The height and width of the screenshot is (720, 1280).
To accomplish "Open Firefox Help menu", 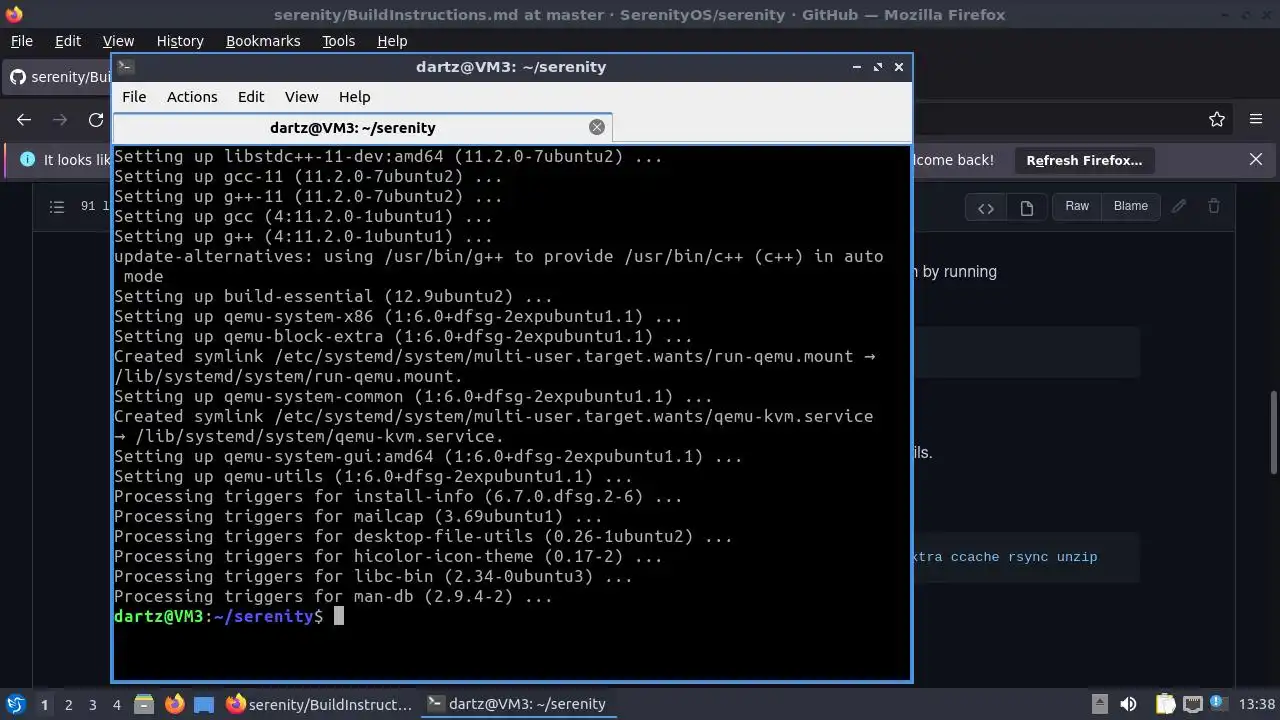I will [392, 41].
